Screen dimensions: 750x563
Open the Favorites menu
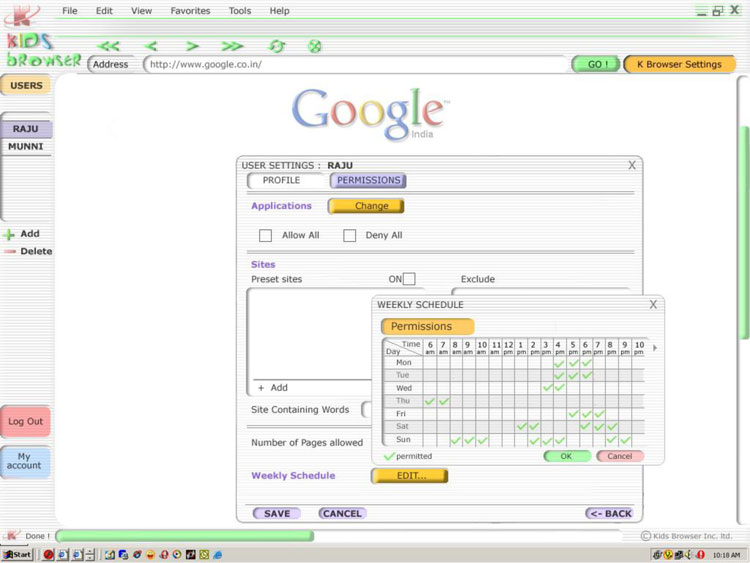(190, 11)
